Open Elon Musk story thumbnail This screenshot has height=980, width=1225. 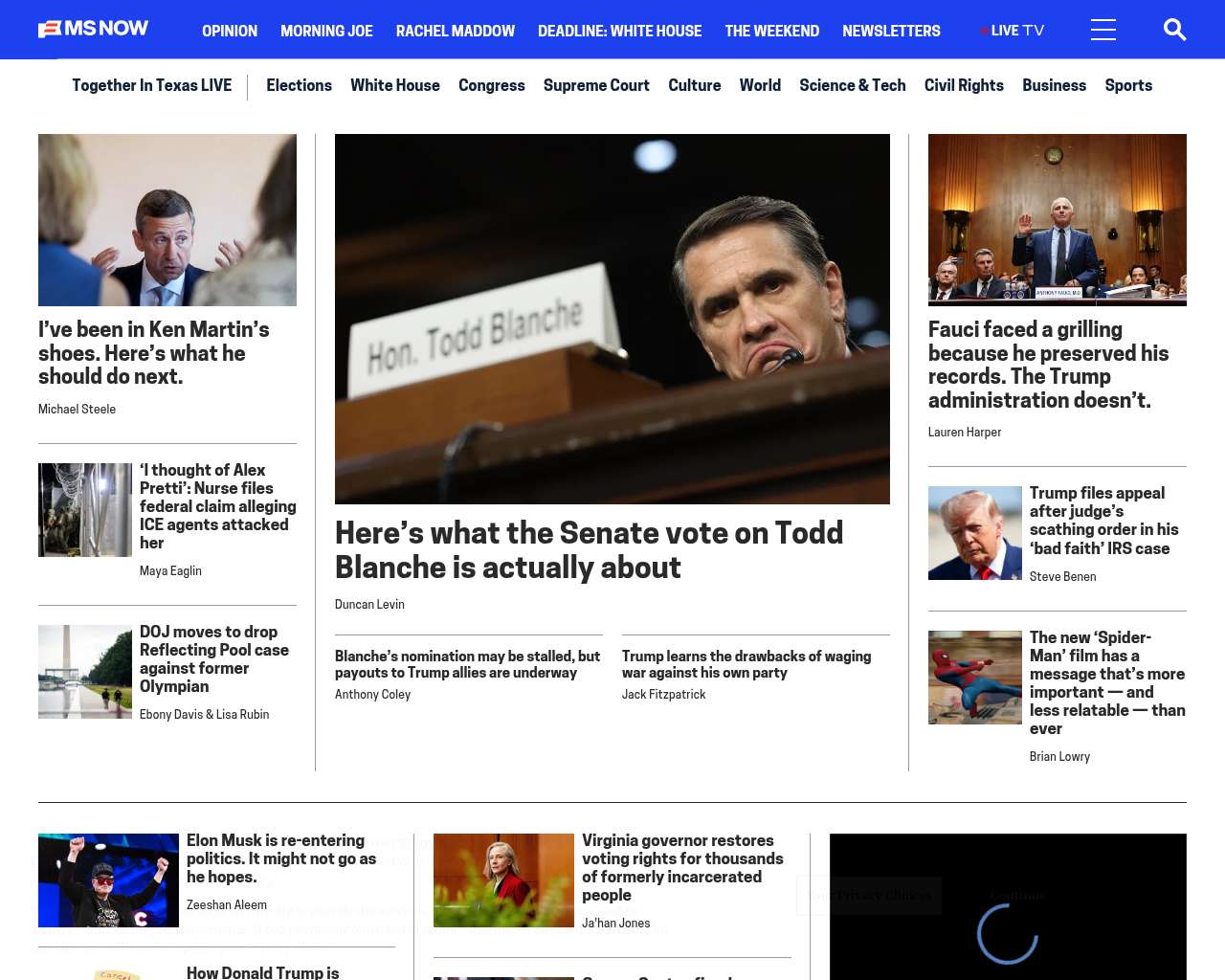pos(108,880)
